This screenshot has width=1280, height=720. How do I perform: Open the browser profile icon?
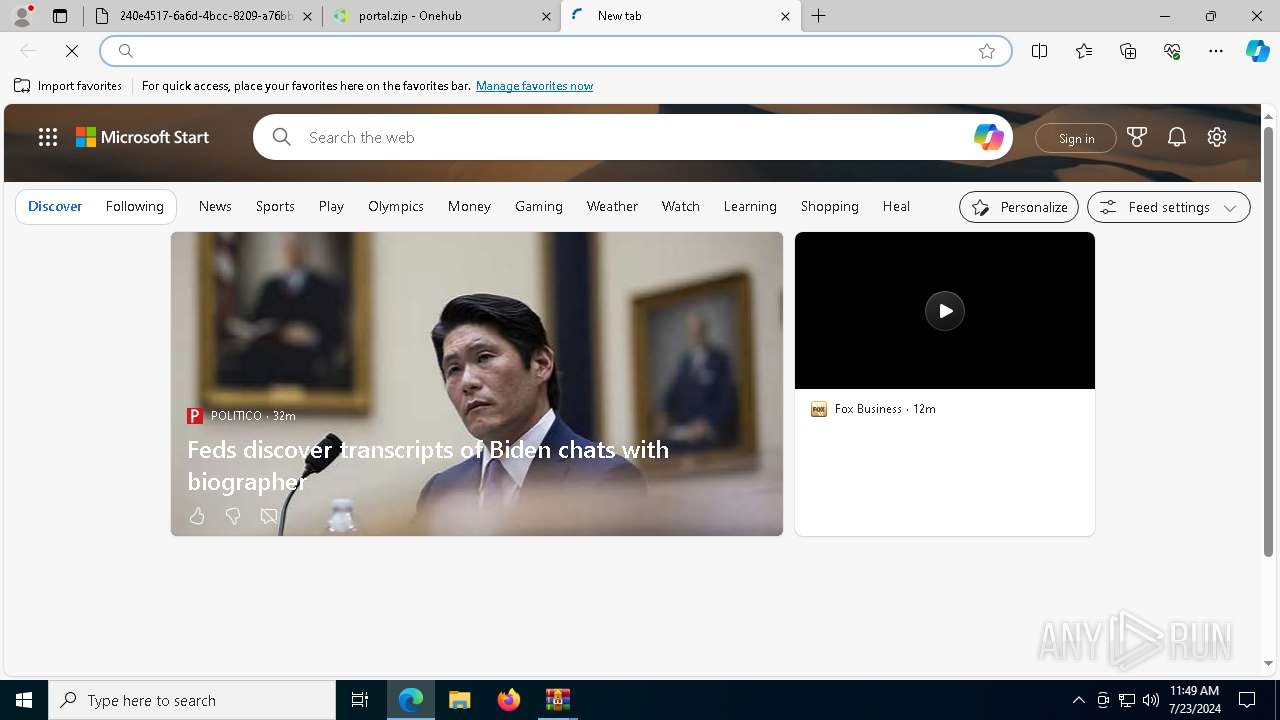point(22,16)
